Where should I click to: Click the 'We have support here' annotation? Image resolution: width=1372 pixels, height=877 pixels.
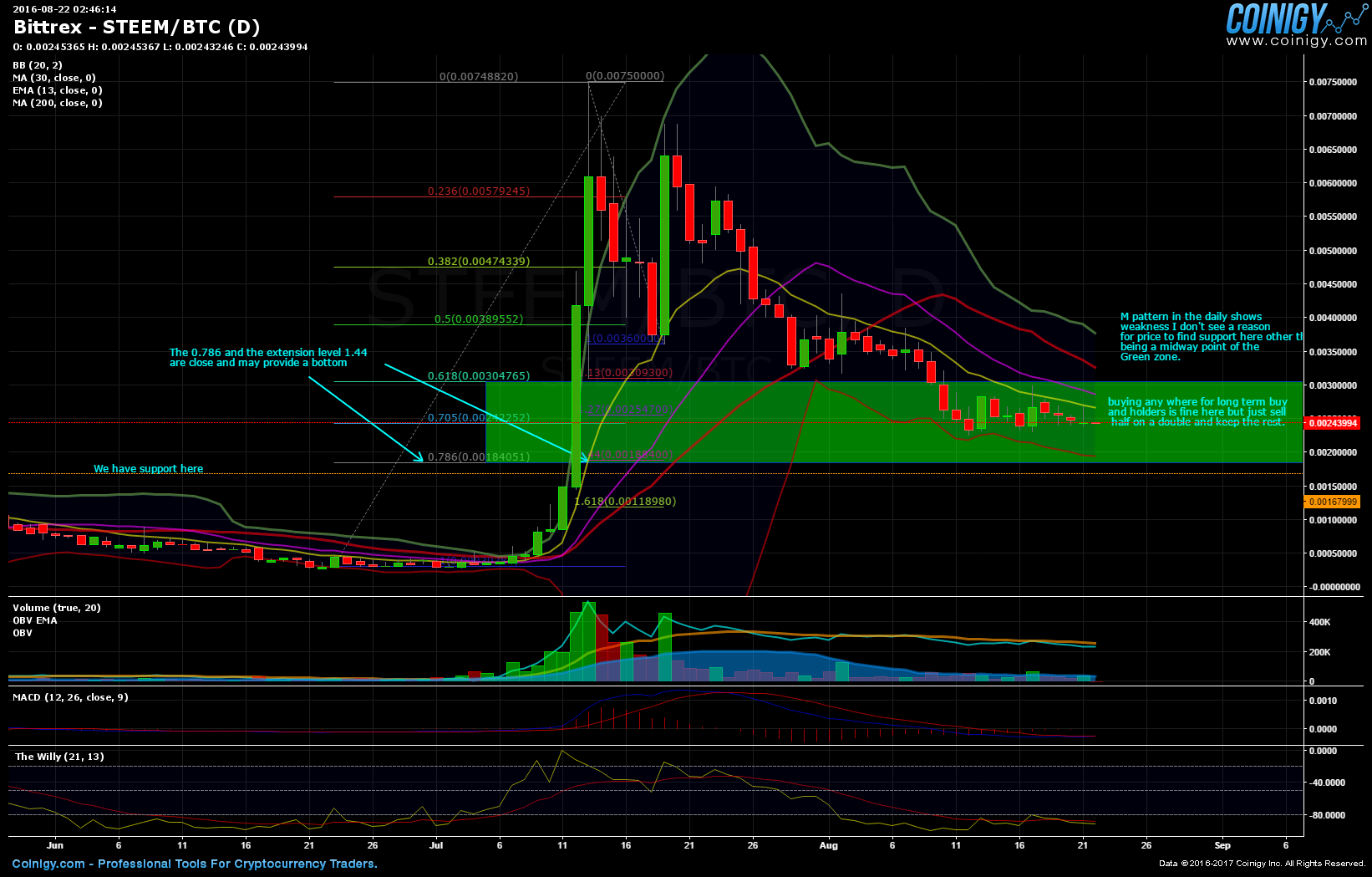(148, 469)
